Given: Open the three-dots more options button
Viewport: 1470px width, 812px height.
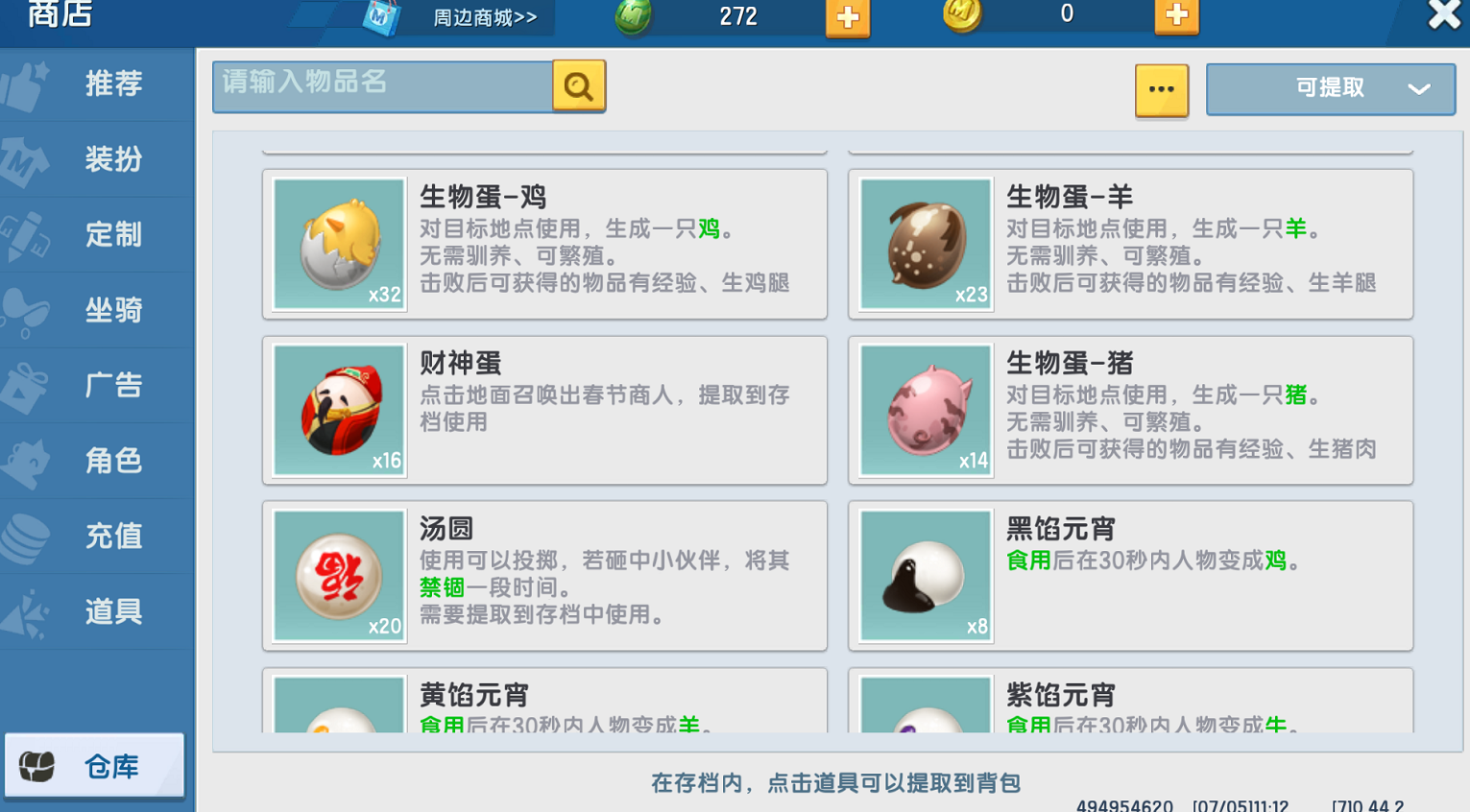Looking at the screenshot, I should point(1162,90).
